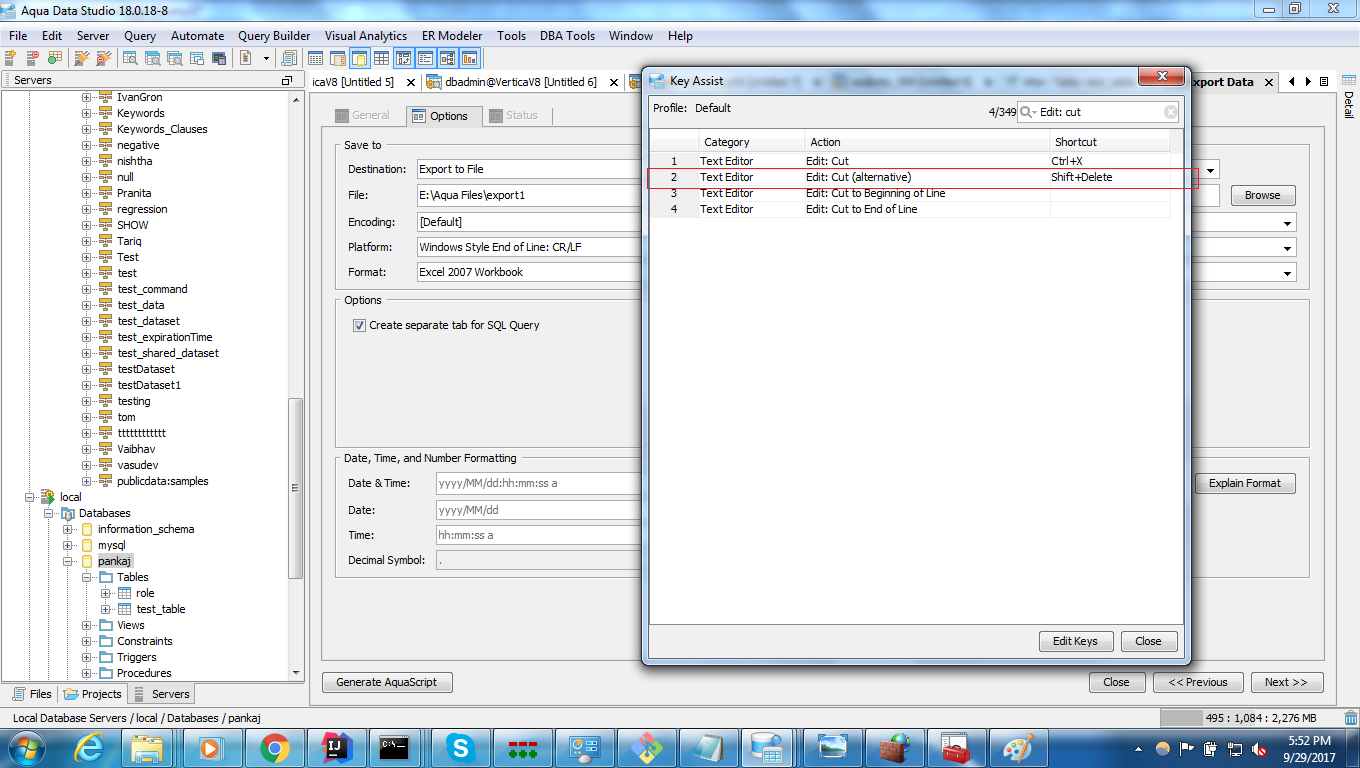Clear the Key Assist search text
Screen dimensions: 1360x768
coord(1170,112)
